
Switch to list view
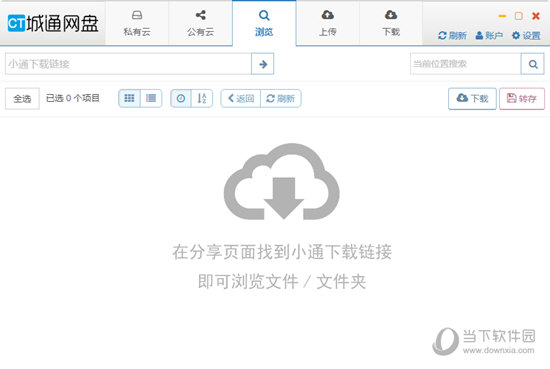point(151,98)
